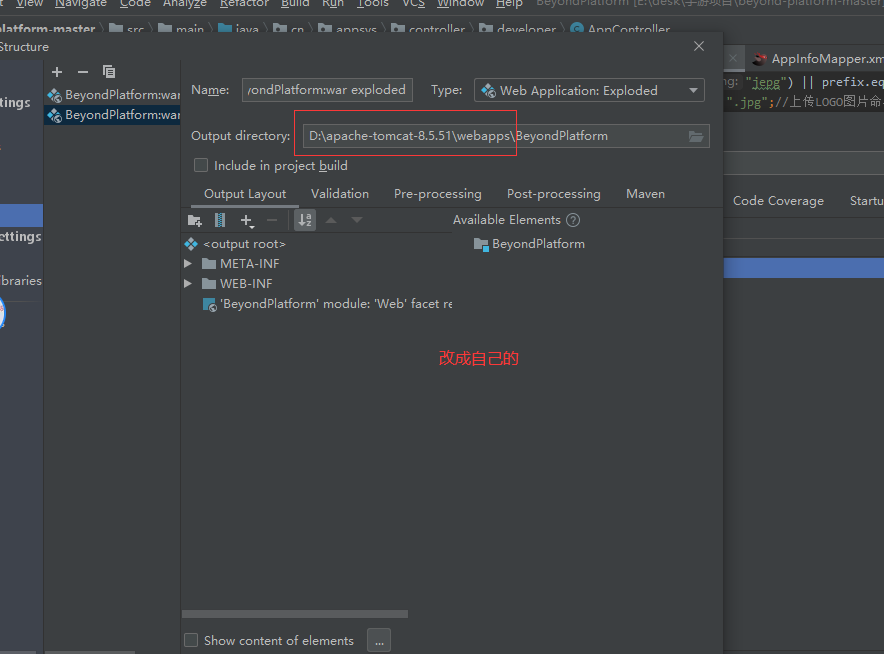
Task: Select BeyondPlatform under Available Elements
Action: [x=529, y=244]
